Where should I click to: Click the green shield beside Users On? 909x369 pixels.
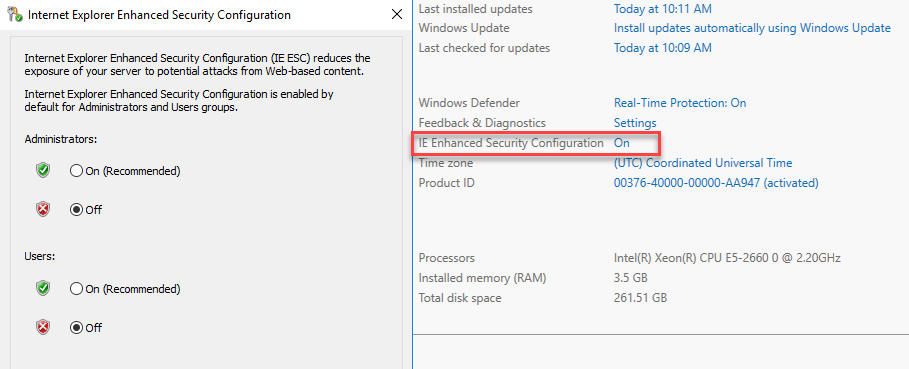(43, 288)
